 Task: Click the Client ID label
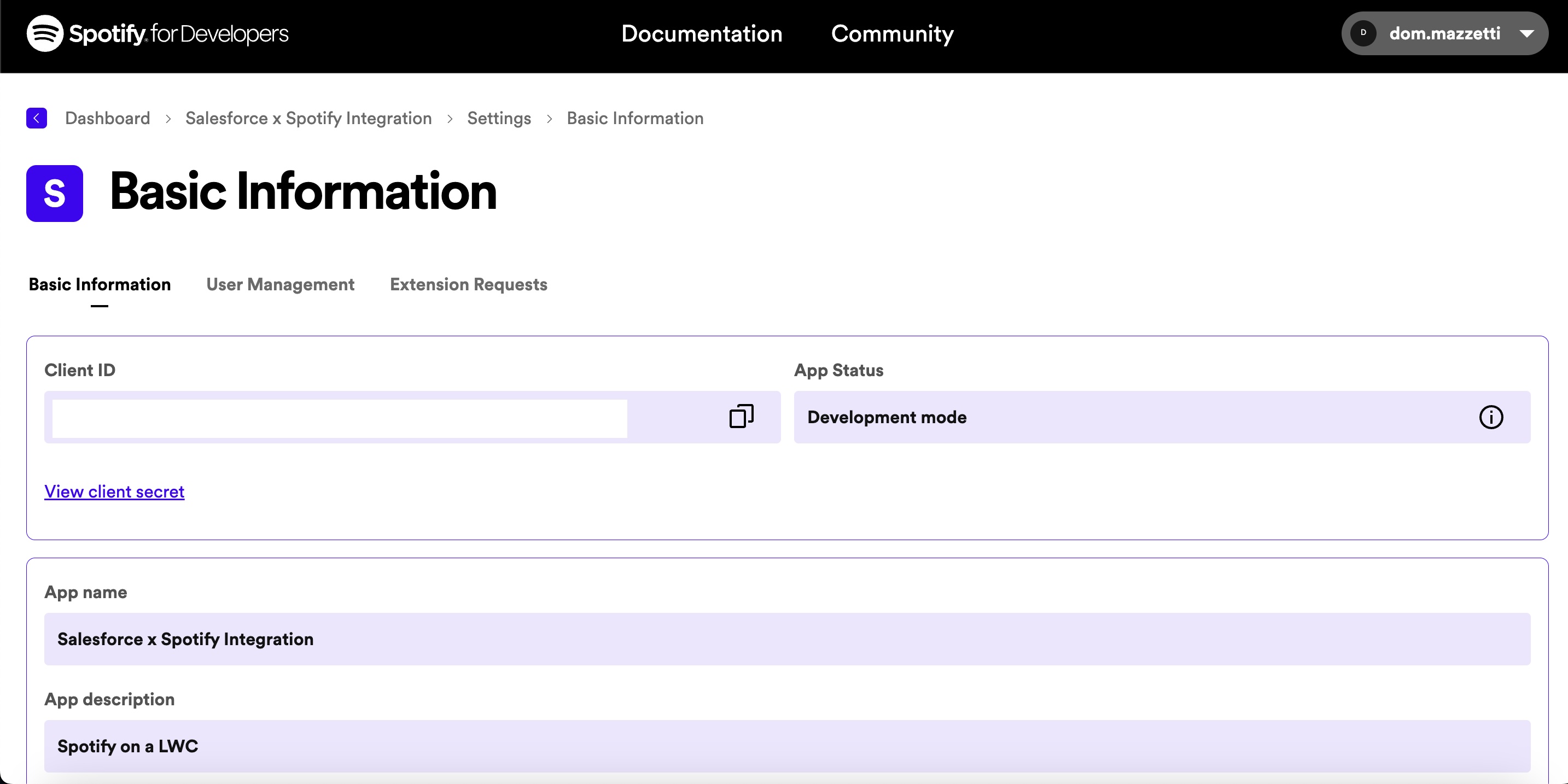pyautogui.click(x=80, y=370)
